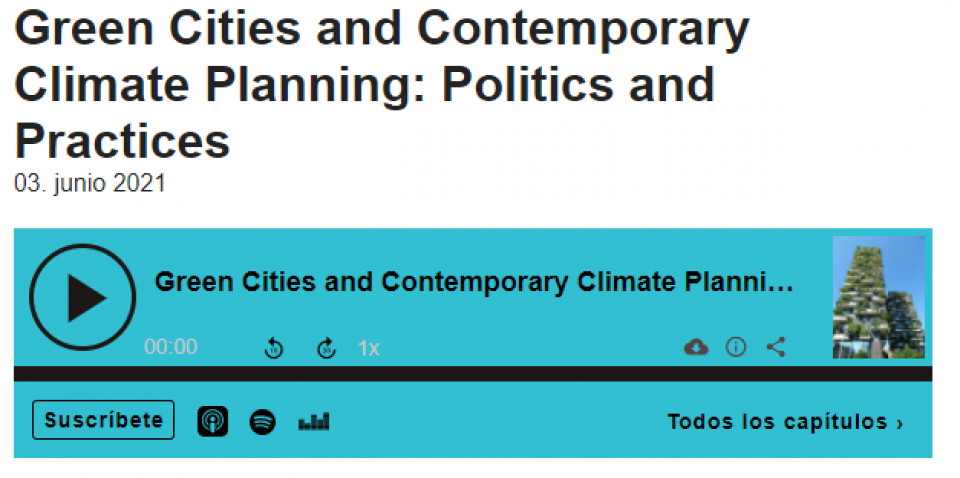This screenshot has height=478, width=960.
Task: Download the episode with the cloud icon
Action: (x=696, y=348)
